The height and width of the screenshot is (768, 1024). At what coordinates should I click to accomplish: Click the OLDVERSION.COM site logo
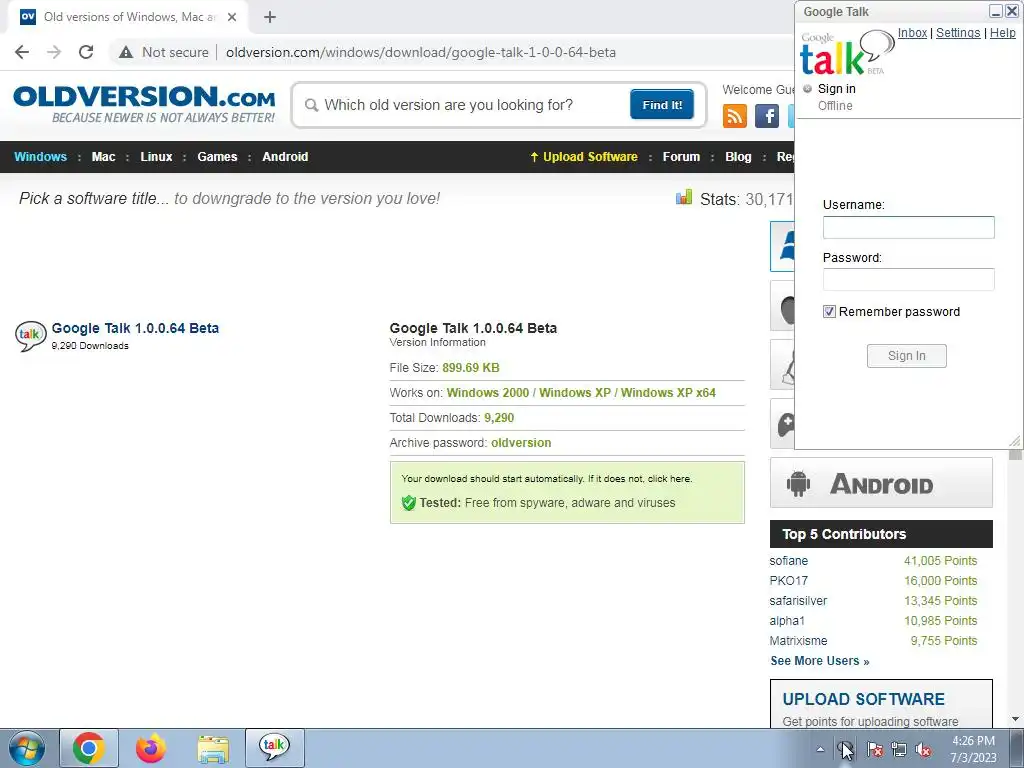144,103
